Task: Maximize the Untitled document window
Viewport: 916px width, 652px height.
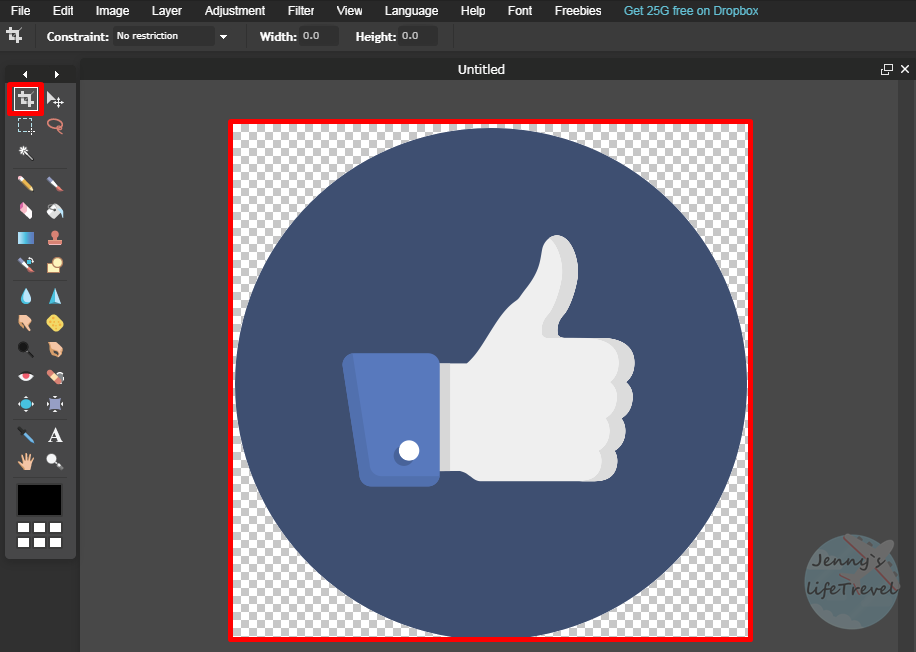Action: point(887,70)
